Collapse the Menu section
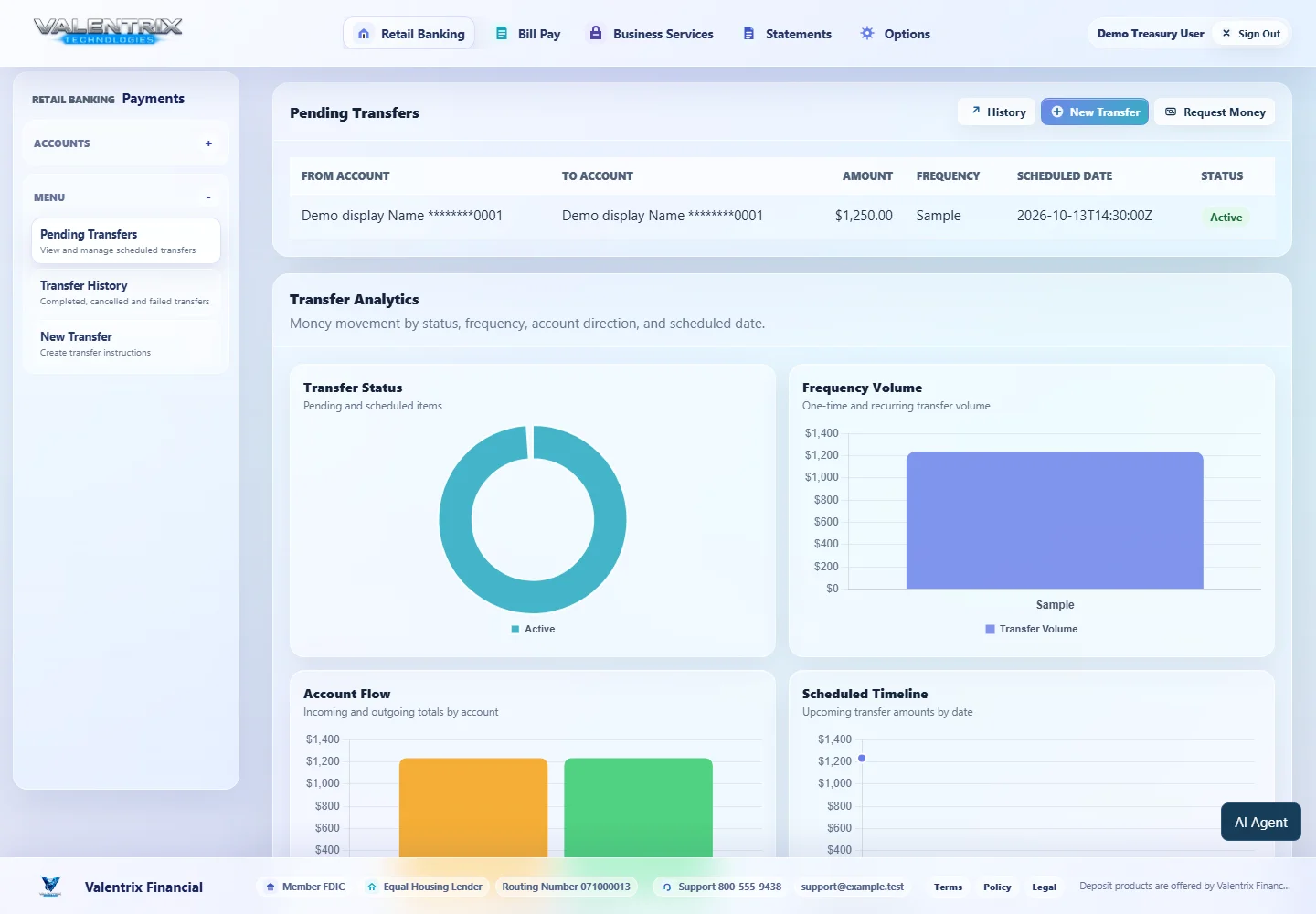 (x=208, y=197)
